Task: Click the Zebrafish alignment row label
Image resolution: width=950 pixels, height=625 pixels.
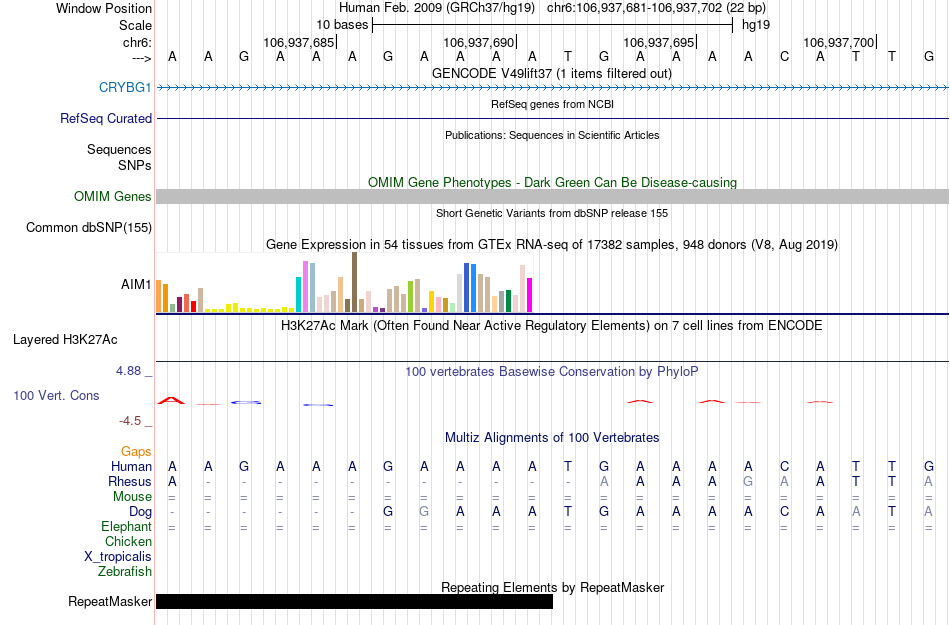Action: coord(125,571)
